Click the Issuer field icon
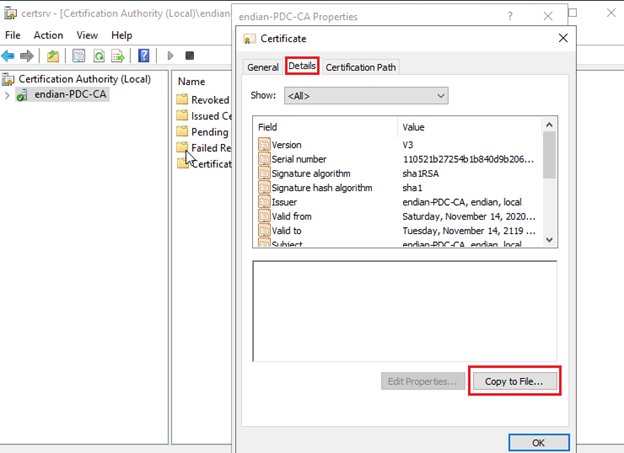The image size is (624, 453). point(264,201)
